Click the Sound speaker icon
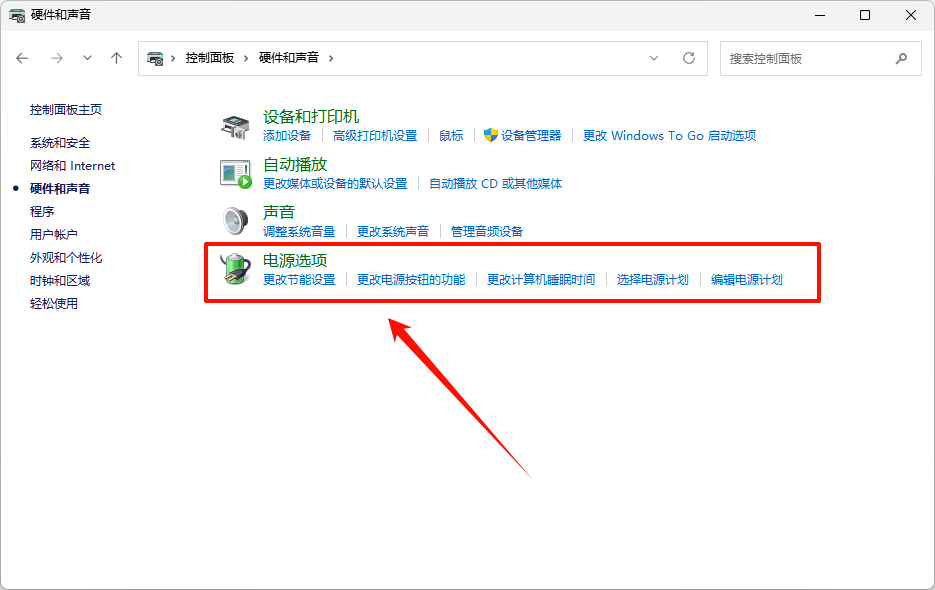This screenshot has width=935, height=590. pos(235,220)
